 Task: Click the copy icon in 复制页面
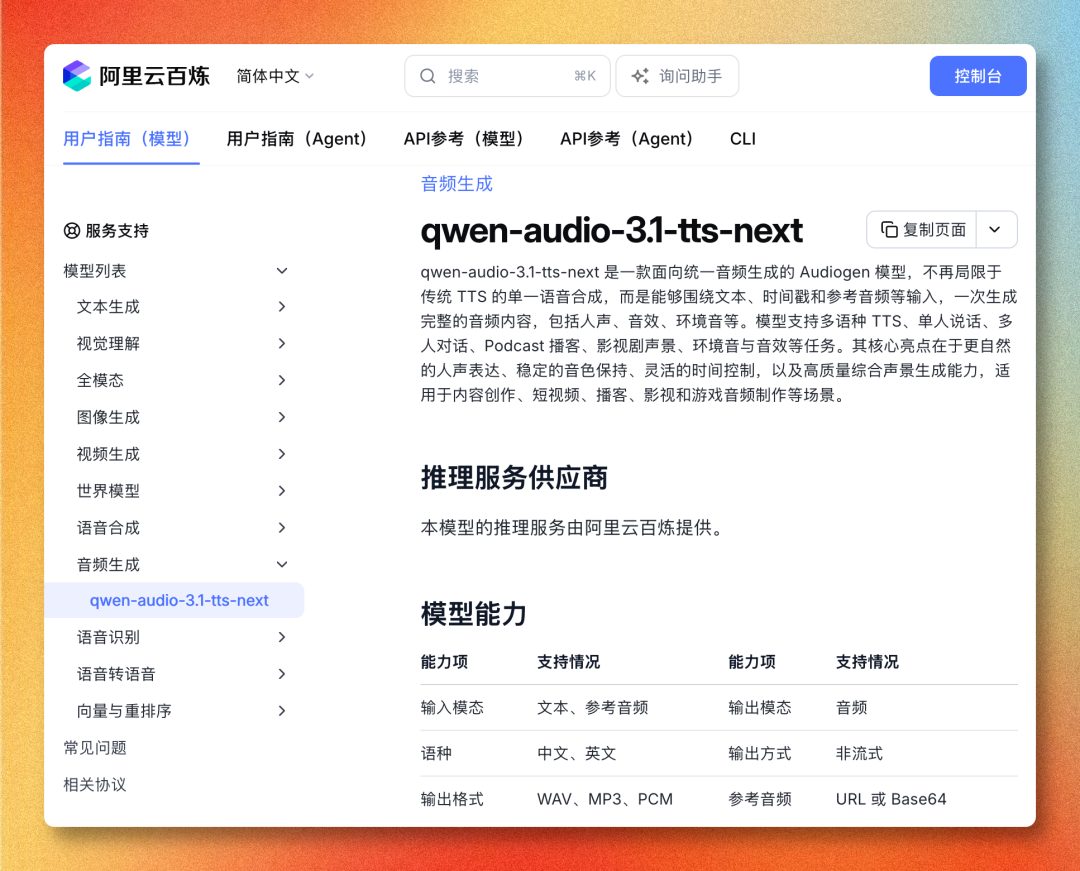[889, 229]
